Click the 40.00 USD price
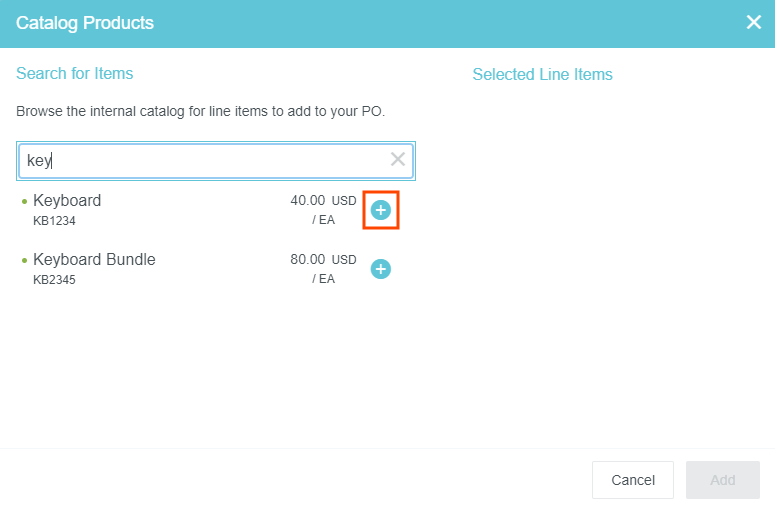Viewport: 775px width, 509px height. [322, 200]
